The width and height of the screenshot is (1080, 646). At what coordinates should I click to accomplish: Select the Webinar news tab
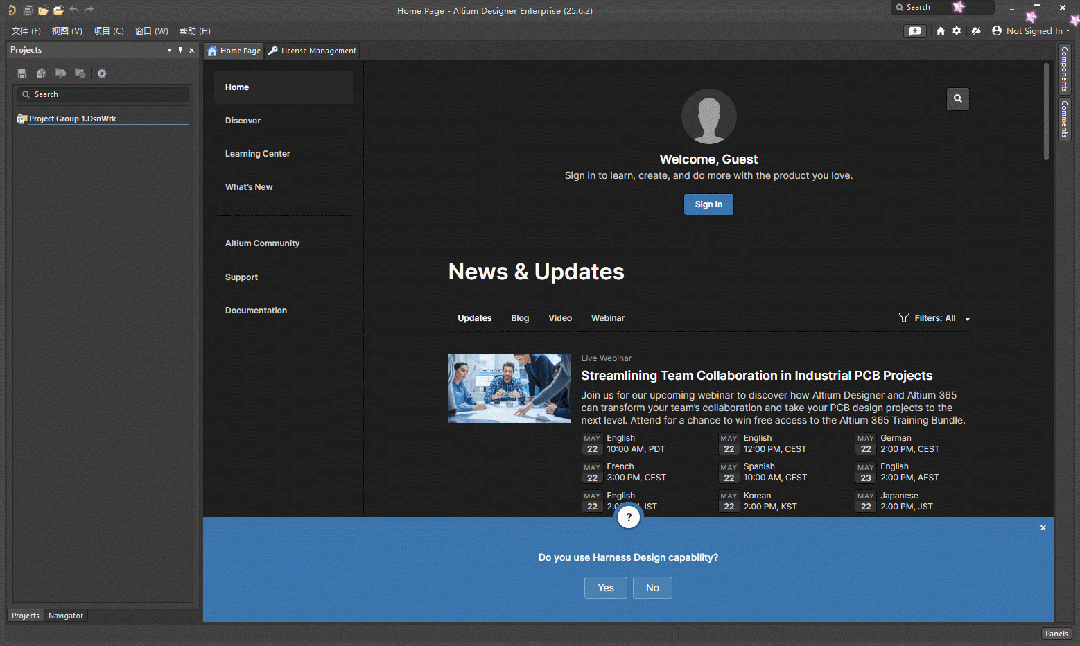(x=608, y=318)
